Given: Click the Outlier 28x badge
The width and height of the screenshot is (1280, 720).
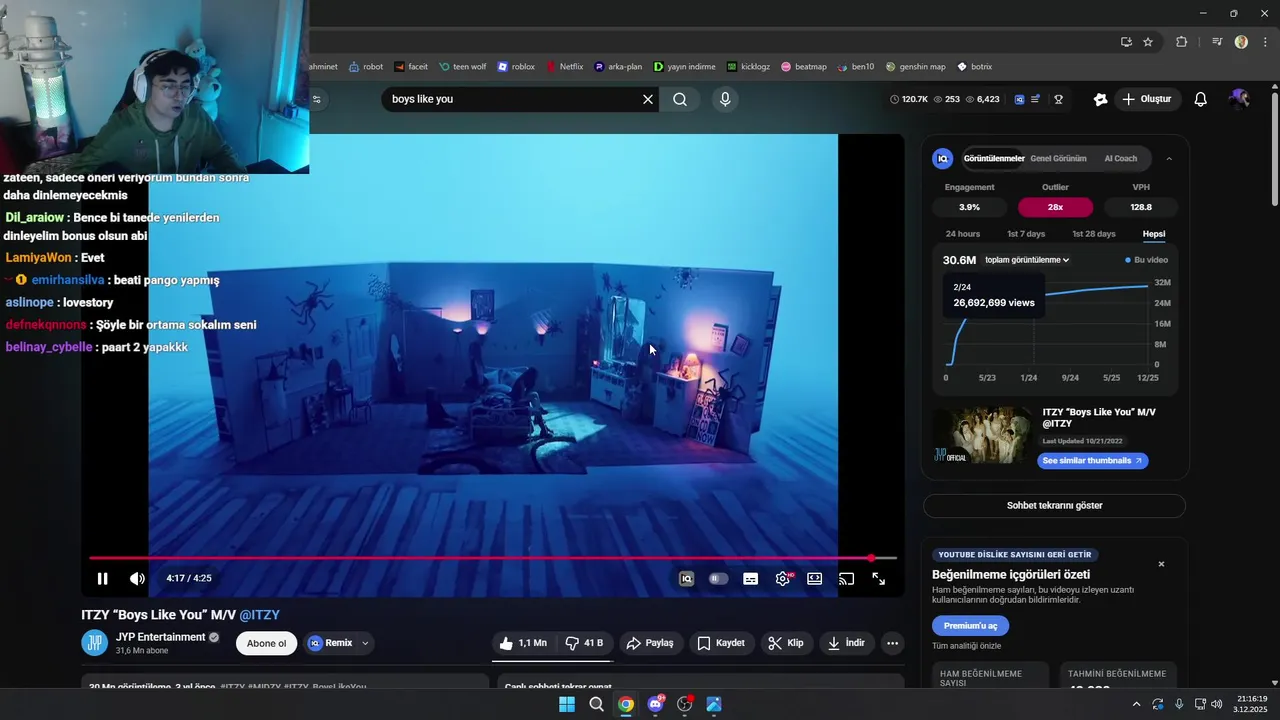Looking at the screenshot, I should click(1055, 207).
